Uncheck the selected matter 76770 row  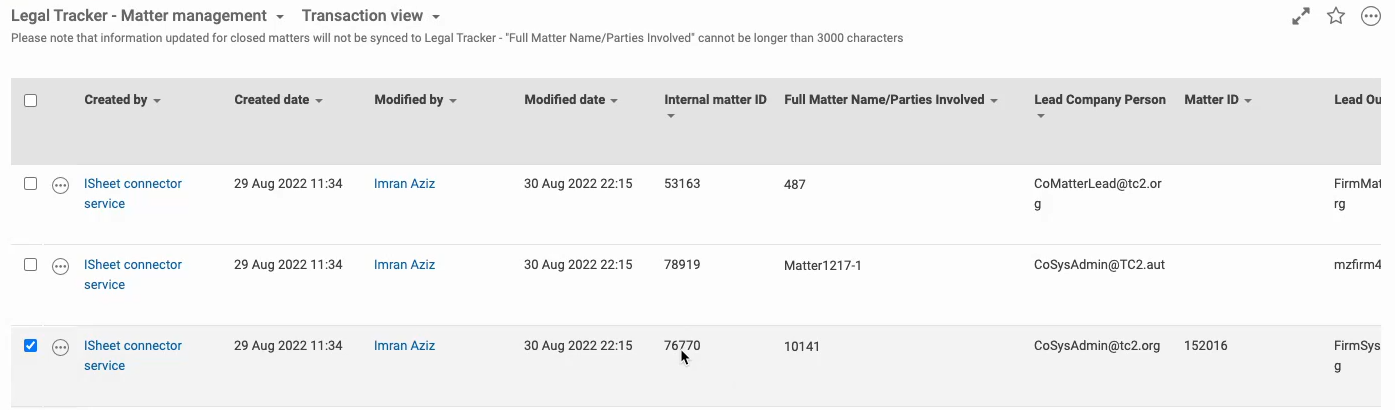tap(30, 346)
